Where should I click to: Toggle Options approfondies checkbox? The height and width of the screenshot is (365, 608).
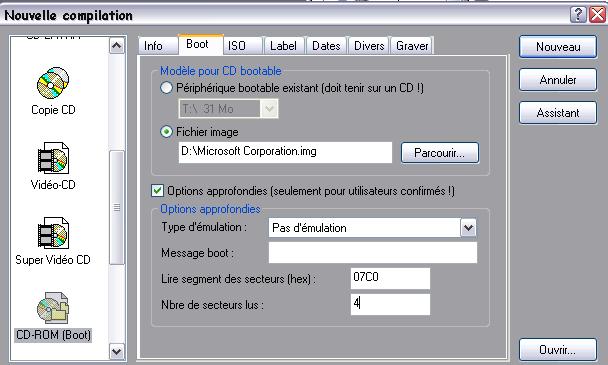pos(157,190)
